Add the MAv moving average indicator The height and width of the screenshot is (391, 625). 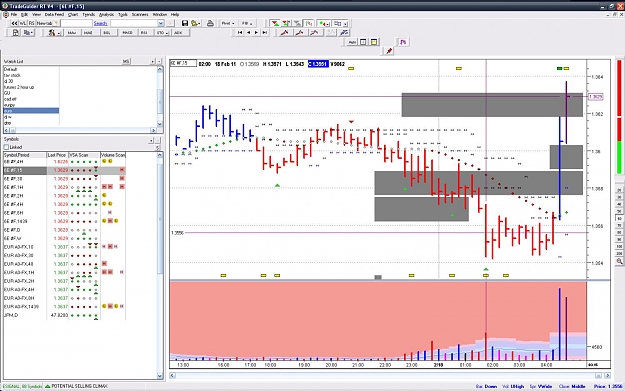[x=72, y=33]
